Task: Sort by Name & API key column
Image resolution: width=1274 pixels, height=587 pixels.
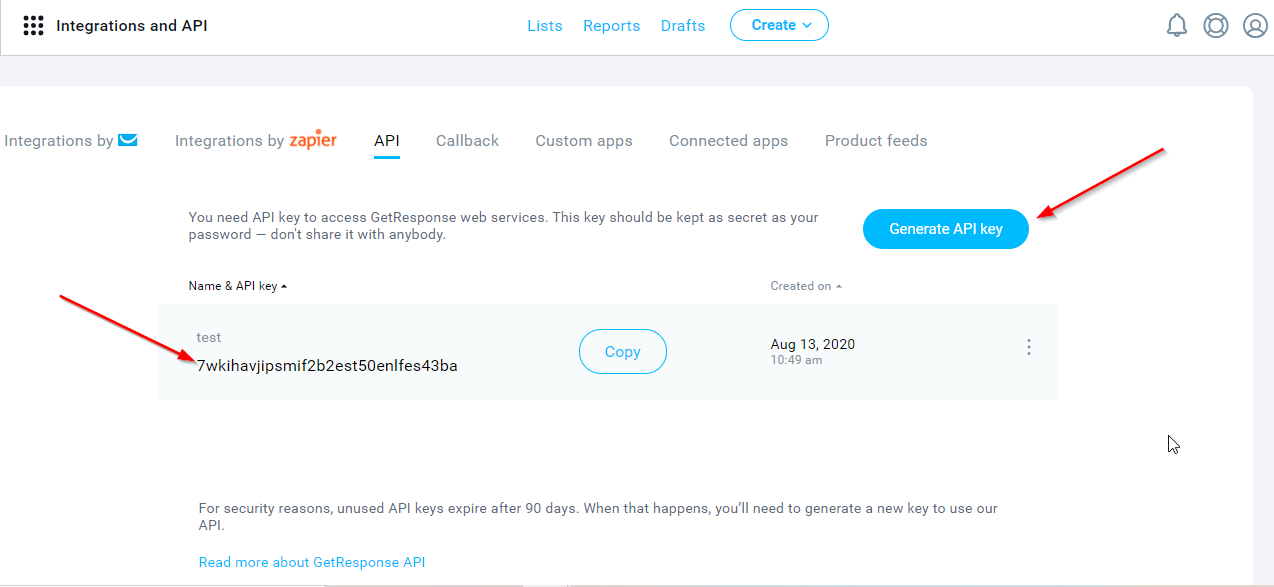Action: [x=238, y=286]
